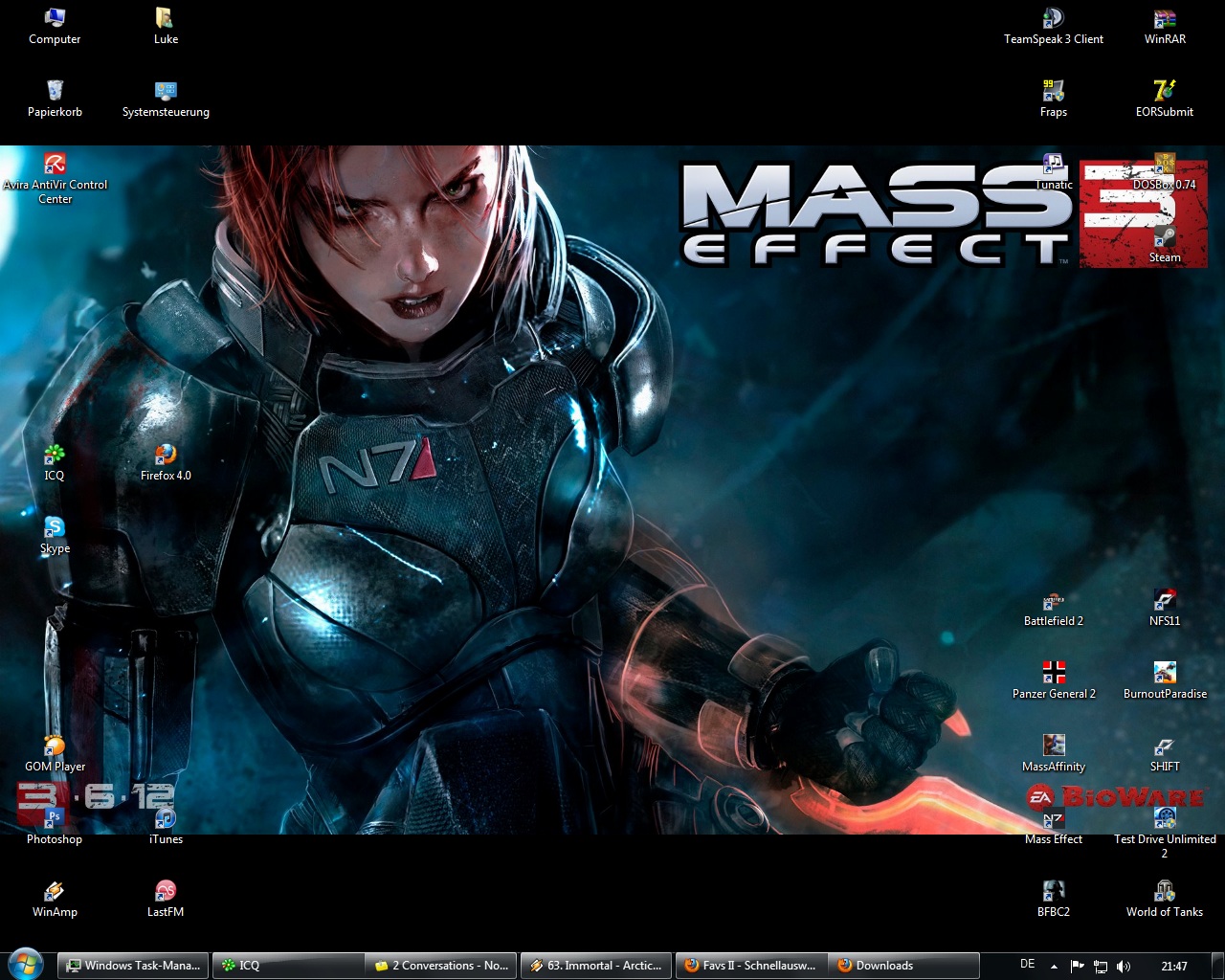Select the BFBC2 game shortcut
Screen dimensions: 1225x980
click(x=1054, y=899)
